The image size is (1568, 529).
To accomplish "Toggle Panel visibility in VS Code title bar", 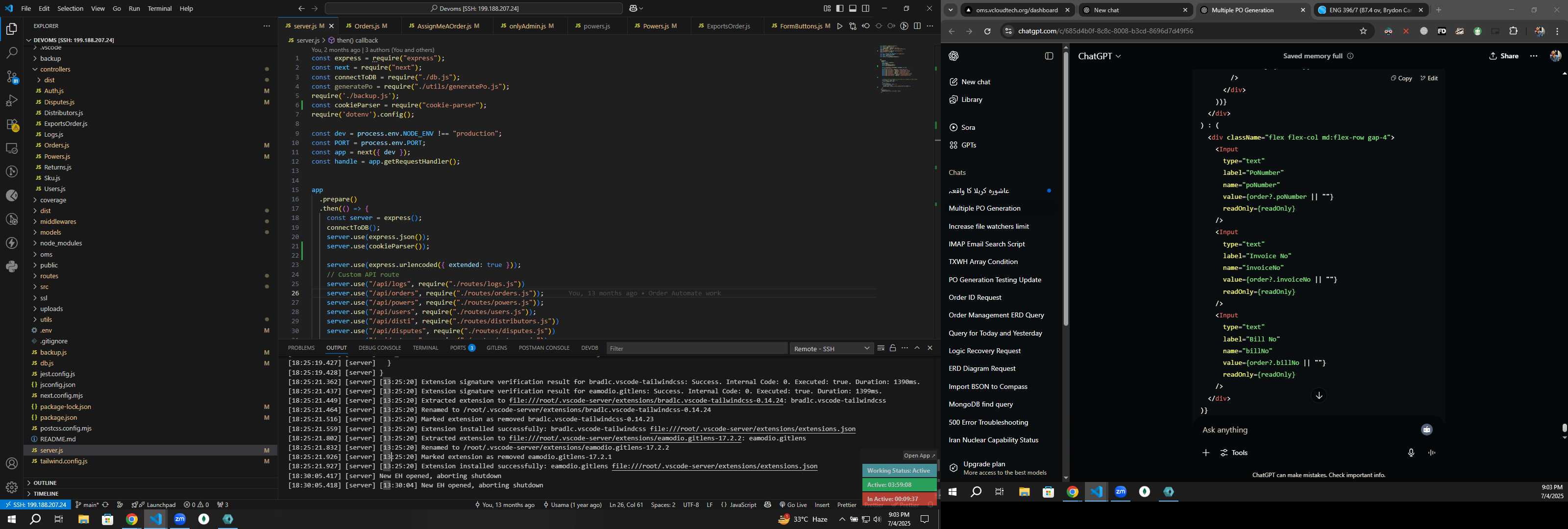I will 853,8.
